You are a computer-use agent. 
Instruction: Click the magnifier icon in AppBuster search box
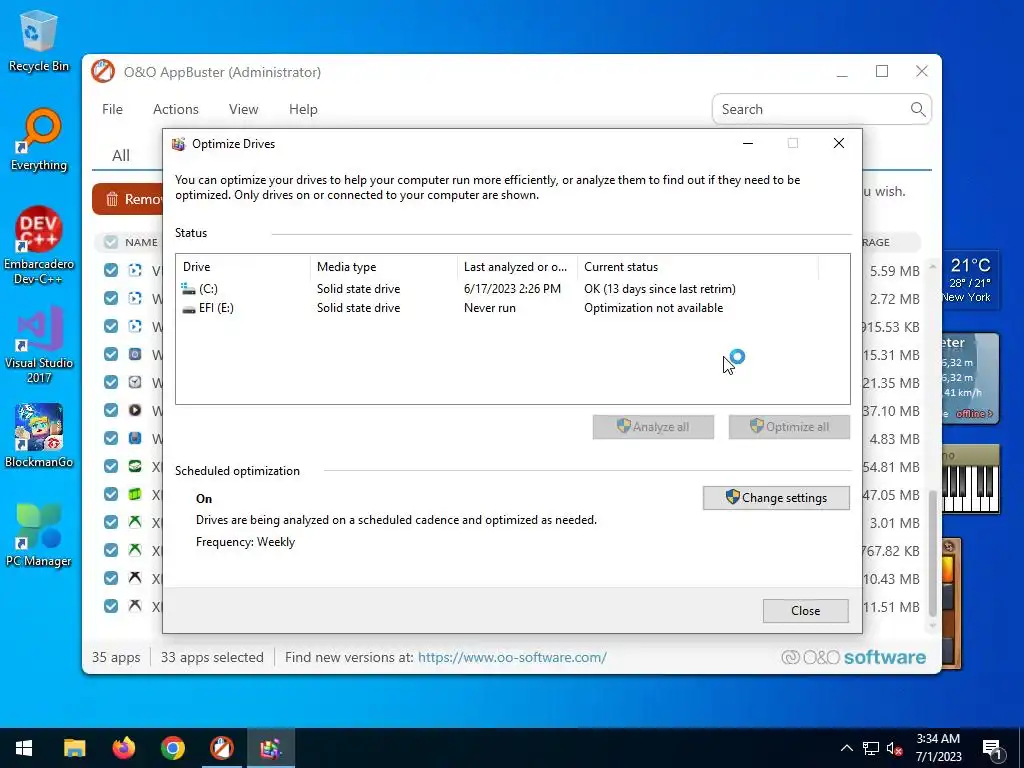point(918,109)
